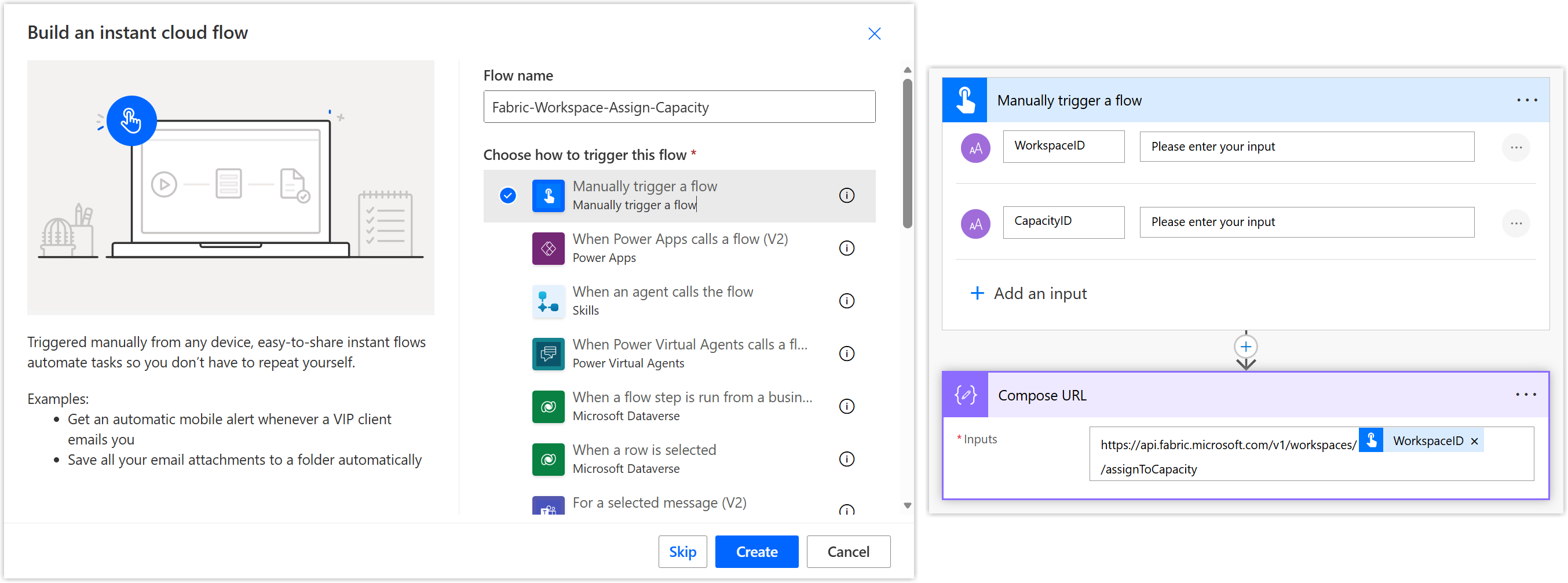
Task: Click the trigger list scrollbar thumb
Action: point(907,154)
